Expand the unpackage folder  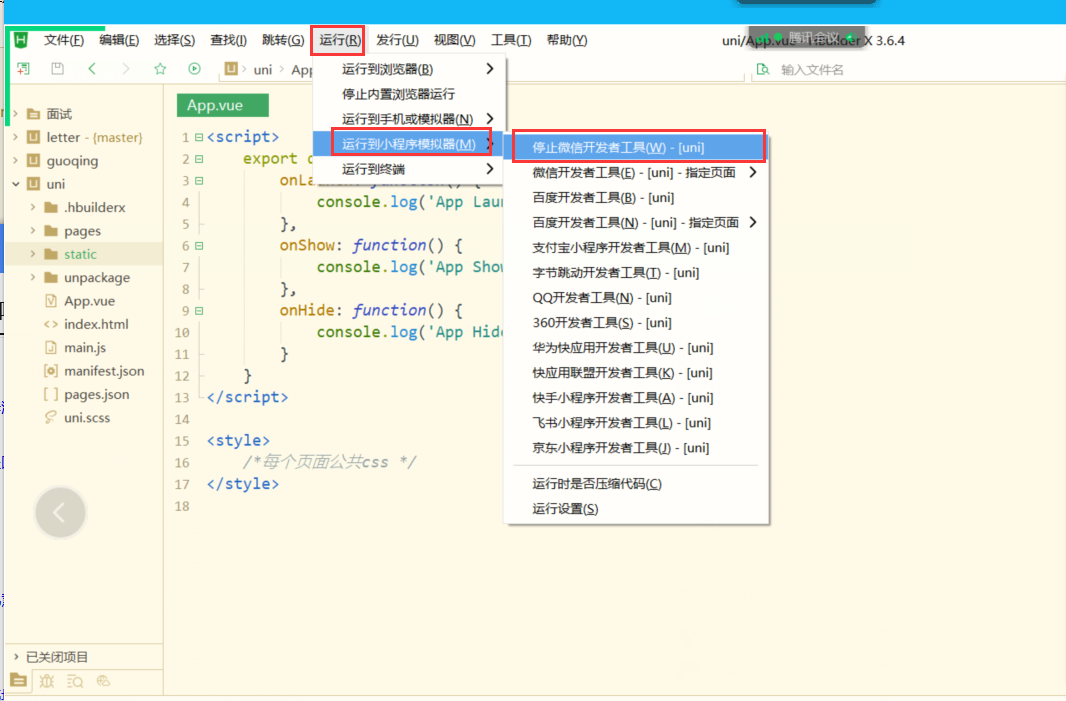[33, 277]
